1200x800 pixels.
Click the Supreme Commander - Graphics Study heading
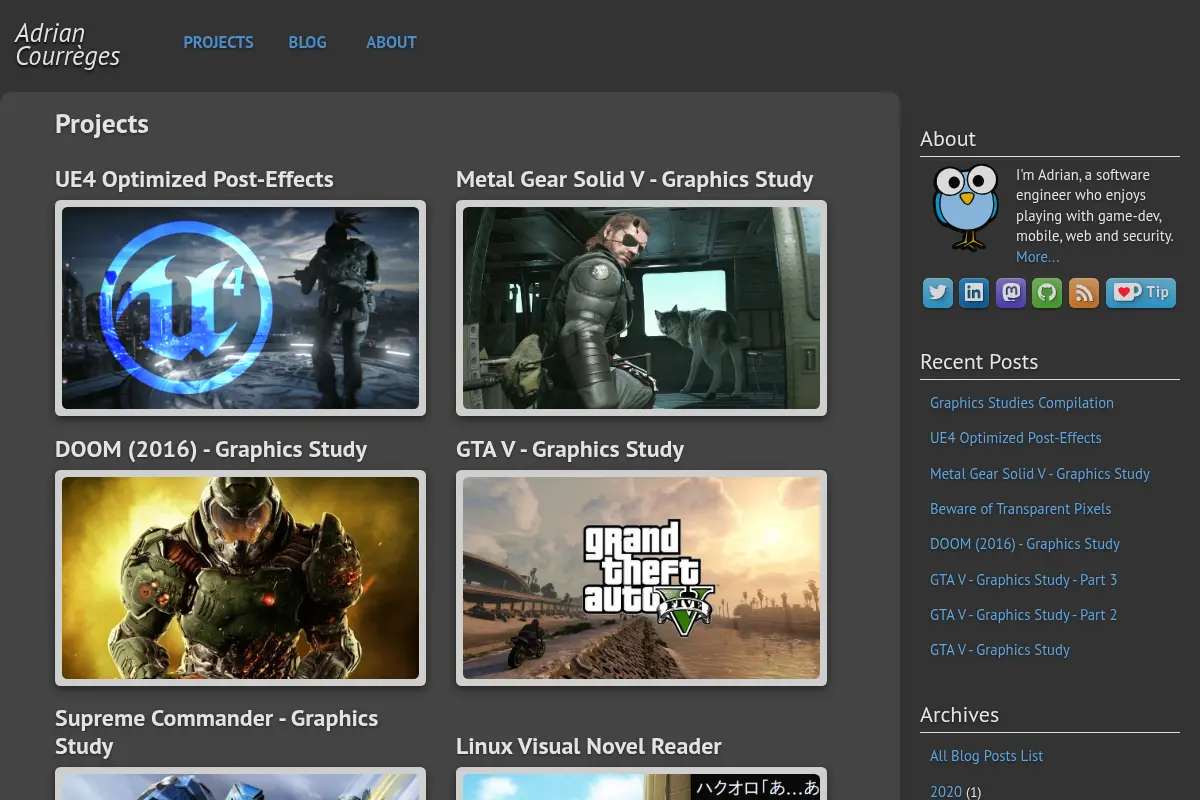[x=216, y=733]
